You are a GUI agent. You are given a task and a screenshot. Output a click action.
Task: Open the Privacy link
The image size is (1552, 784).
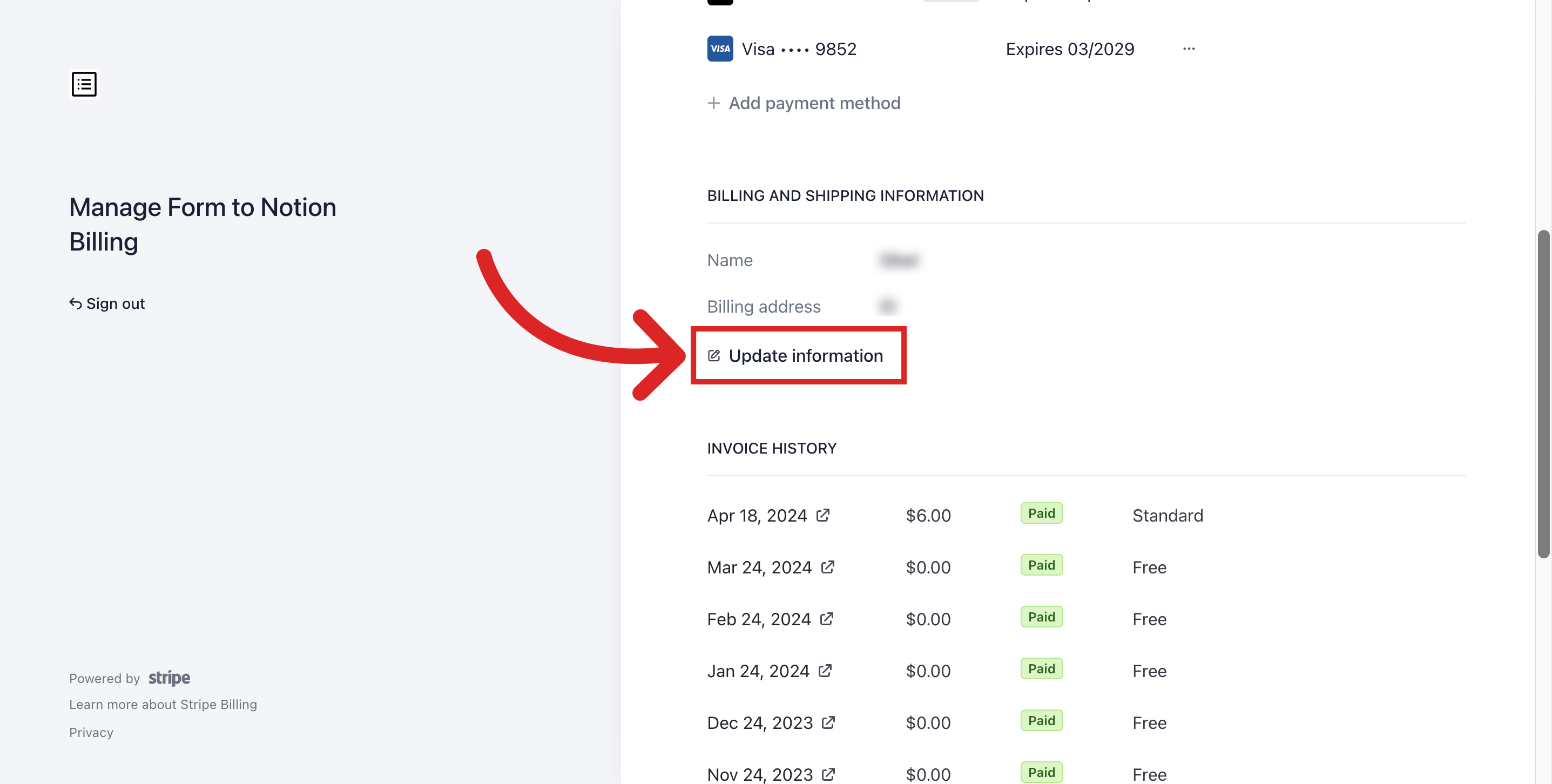tap(91, 732)
